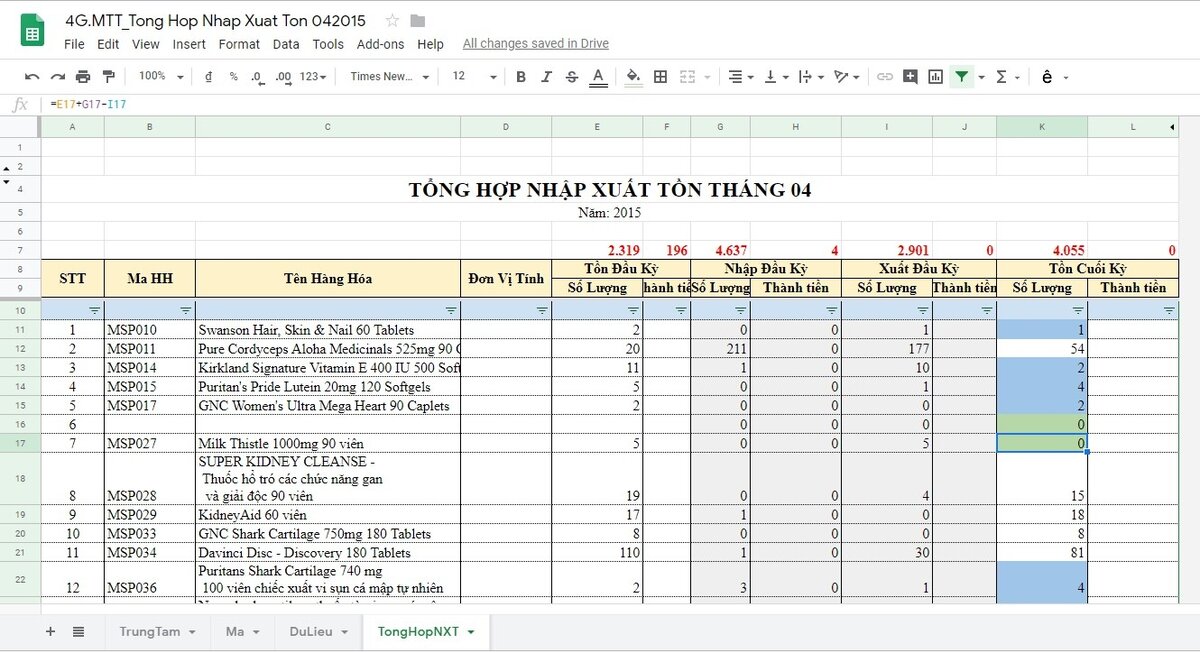Toggle italic formatting
The width and height of the screenshot is (1200, 653).
coord(546,77)
